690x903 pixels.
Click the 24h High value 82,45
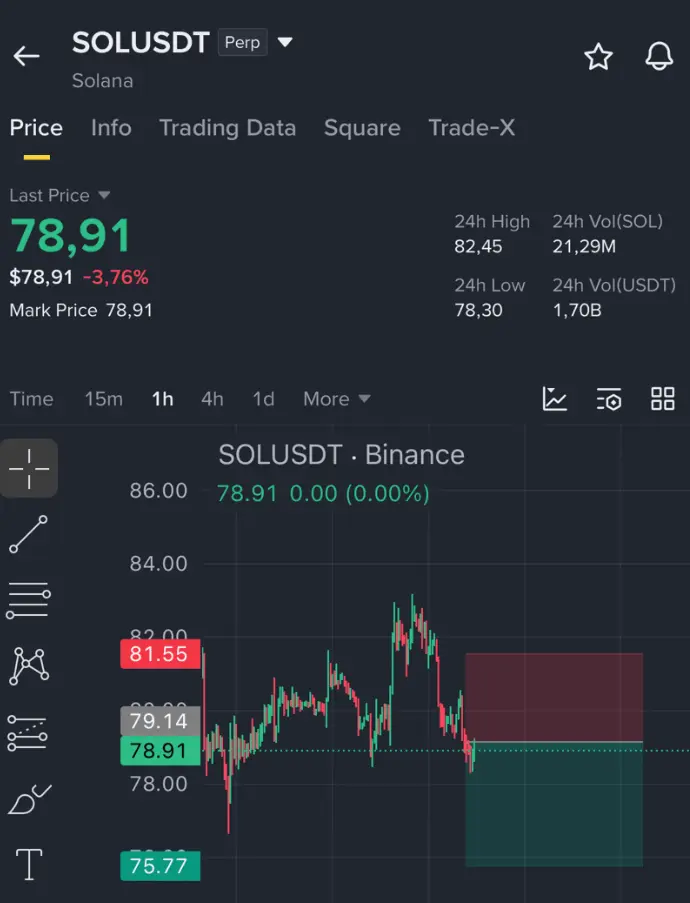[478, 246]
